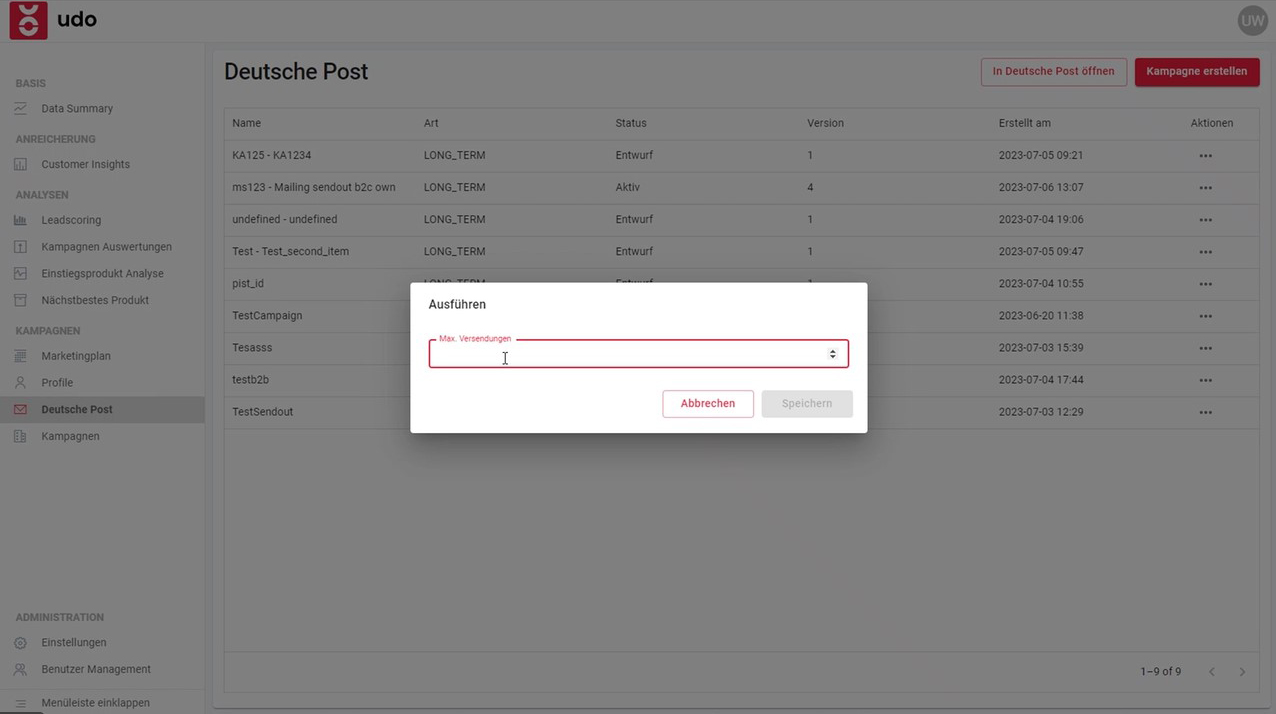Open actions menu for undefined - undefined
Screen dimensions: 1276x714
(1205, 220)
